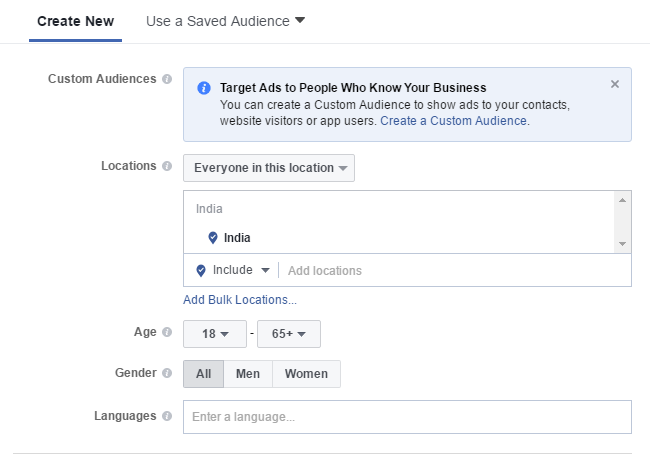Click the Enter a language input field
This screenshot has height=454, width=650.
coord(407,417)
